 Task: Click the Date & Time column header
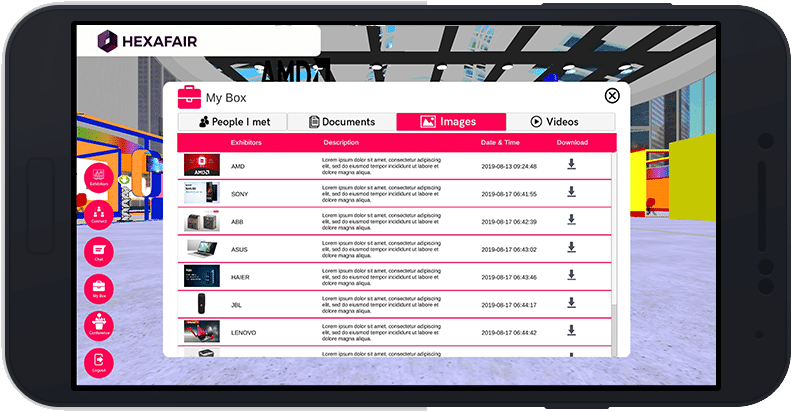click(500, 143)
